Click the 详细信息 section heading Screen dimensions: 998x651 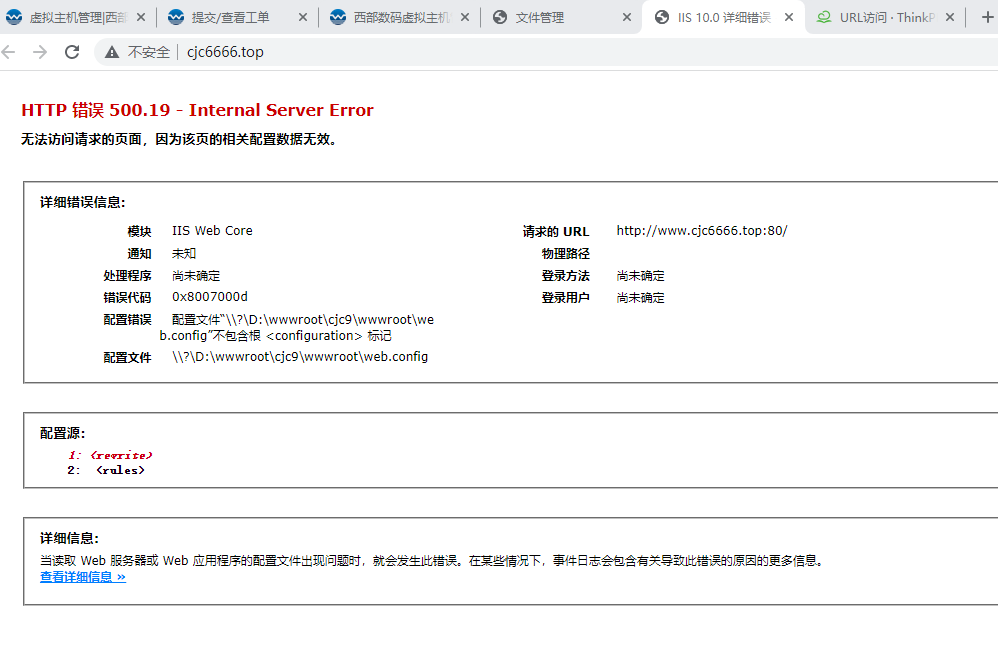point(69,538)
